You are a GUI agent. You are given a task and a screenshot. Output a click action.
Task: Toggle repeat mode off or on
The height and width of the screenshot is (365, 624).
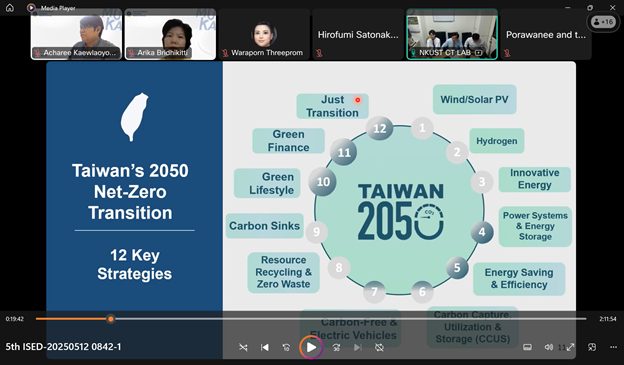[379, 347]
